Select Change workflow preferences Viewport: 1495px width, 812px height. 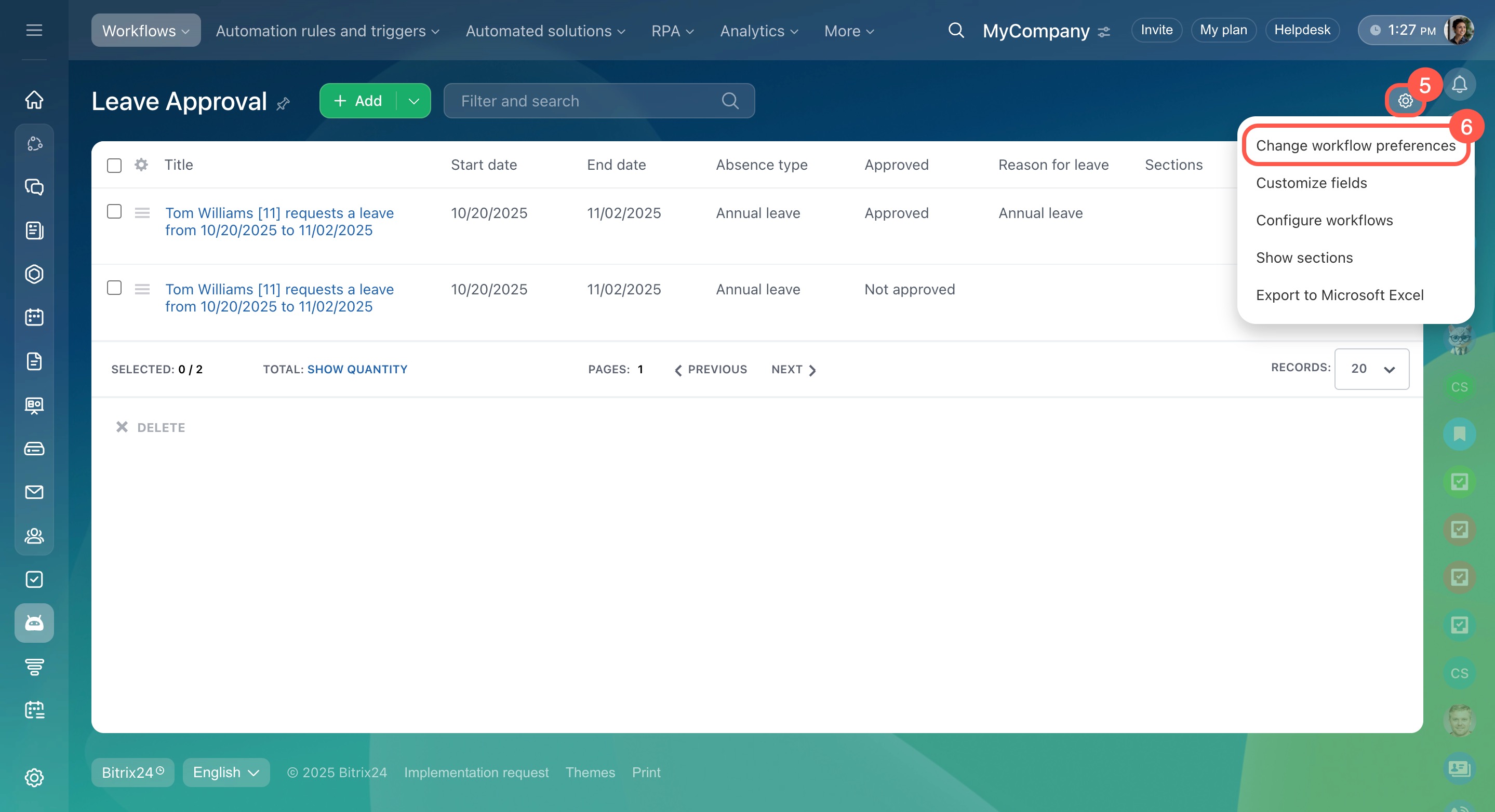pyautogui.click(x=1355, y=145)
